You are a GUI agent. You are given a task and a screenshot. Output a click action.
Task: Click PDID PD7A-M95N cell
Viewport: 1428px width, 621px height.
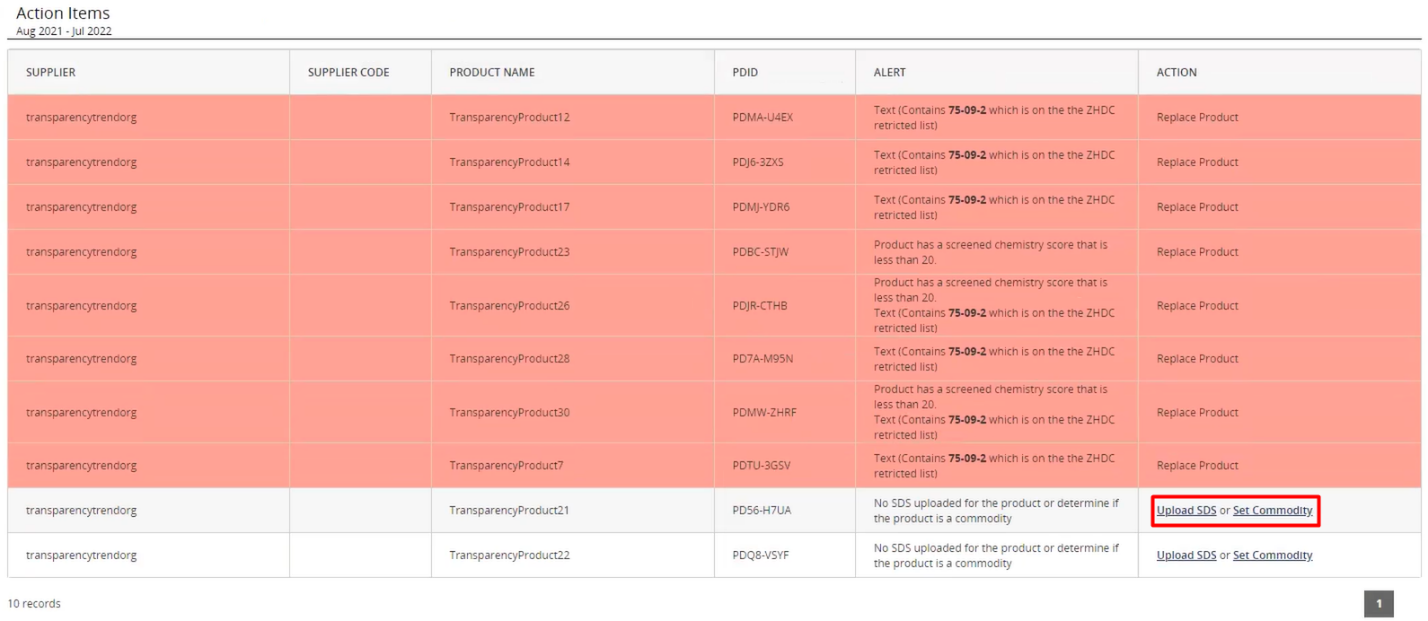tap(763, 359)
